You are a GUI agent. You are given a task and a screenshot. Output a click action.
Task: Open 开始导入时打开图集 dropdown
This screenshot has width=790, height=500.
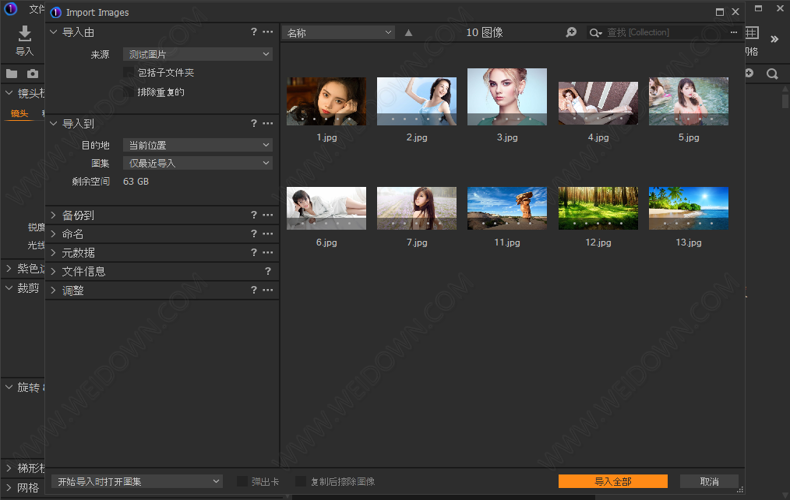(137, 481)
